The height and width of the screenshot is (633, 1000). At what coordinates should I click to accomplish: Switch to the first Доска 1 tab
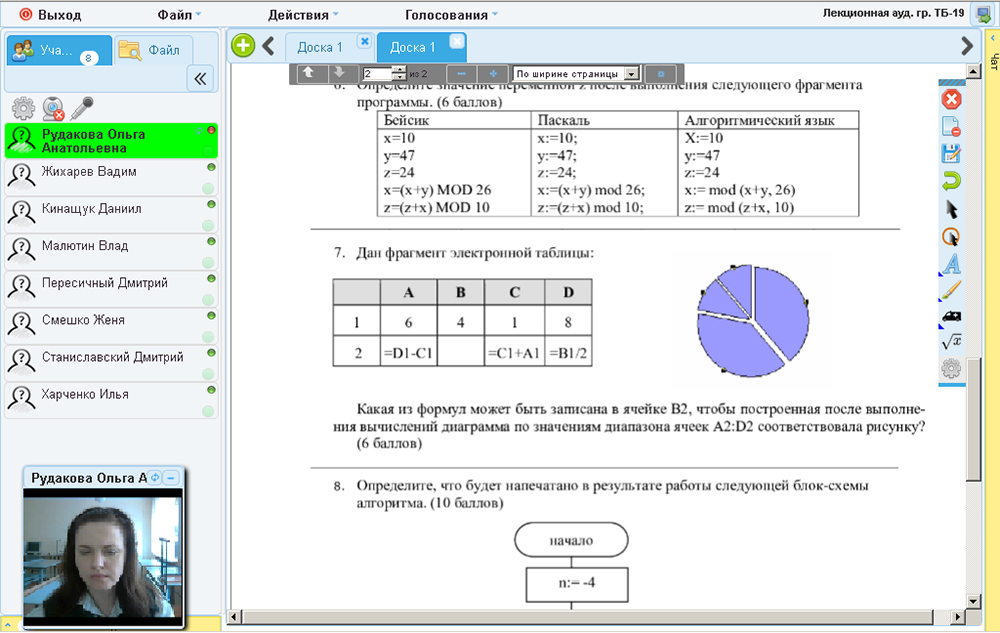320,47
